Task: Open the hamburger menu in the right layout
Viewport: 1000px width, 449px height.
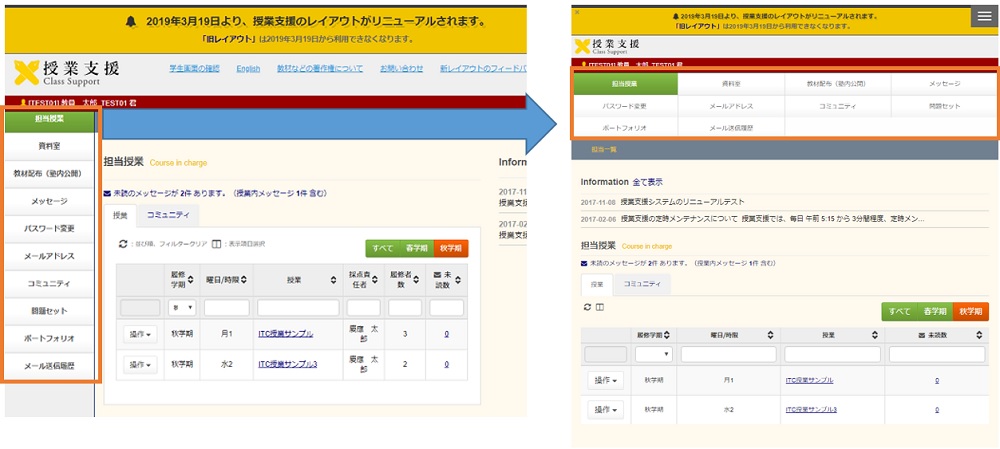Action: pos(983,17)
